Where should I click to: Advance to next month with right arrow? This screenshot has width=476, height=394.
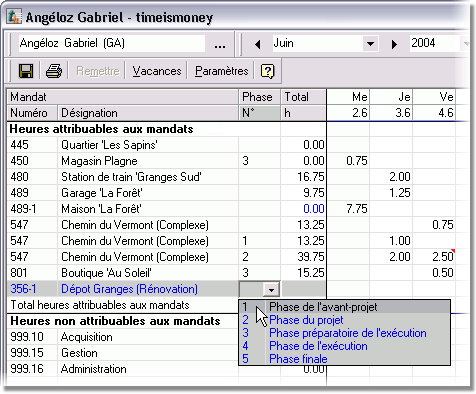[394, 44]
